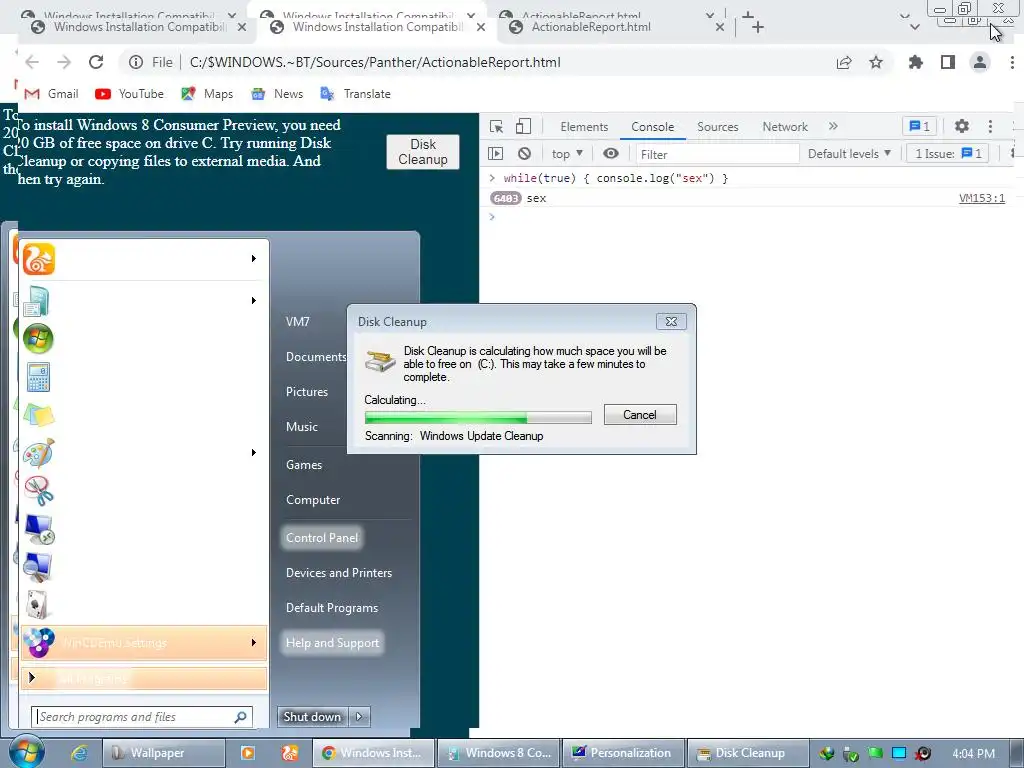1024x768 pixels.
Task: Open Snipping Tool in Start menu
Action: click(x=39, y=491)
